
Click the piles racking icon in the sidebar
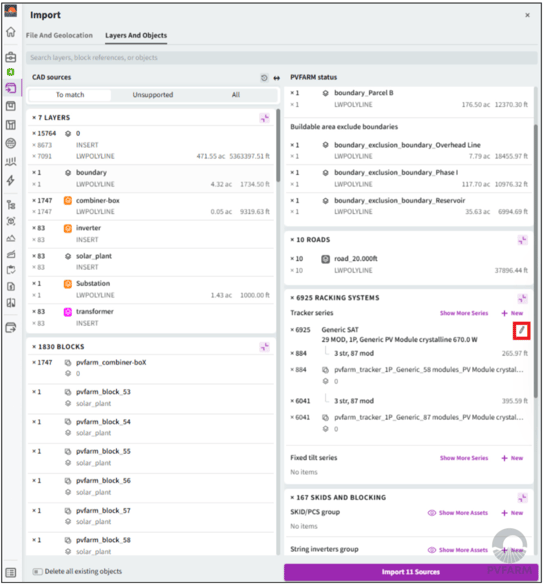coord(11,162)
